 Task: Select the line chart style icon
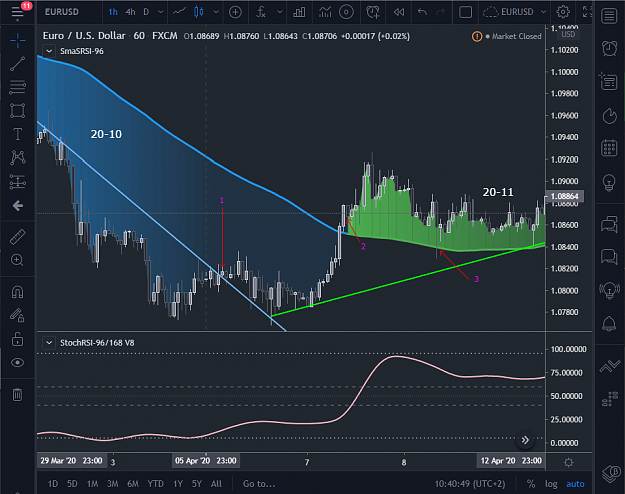coord(179,12)
